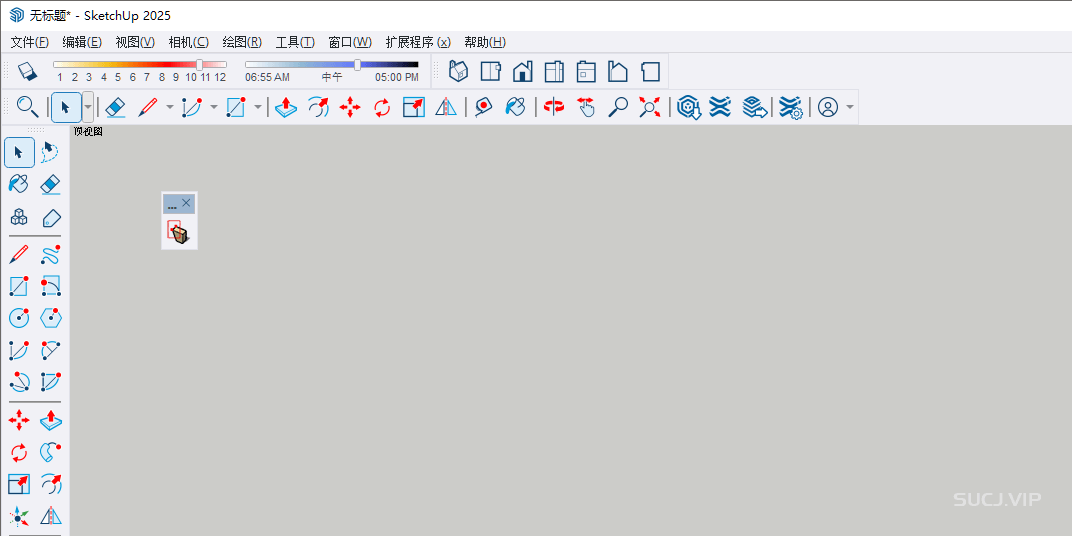The width and height of the screenshot is (1072, 536).
Task: Pick the Freehand drawing tool
Action: point(51,254)
